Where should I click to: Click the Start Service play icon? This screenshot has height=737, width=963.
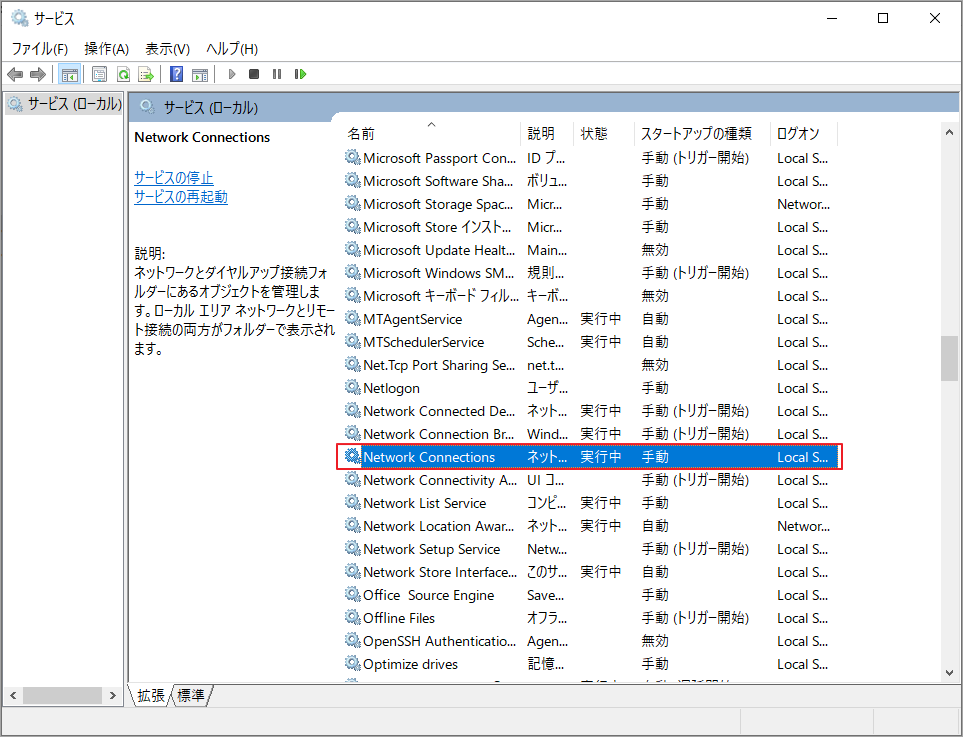(x=232, y=74)
